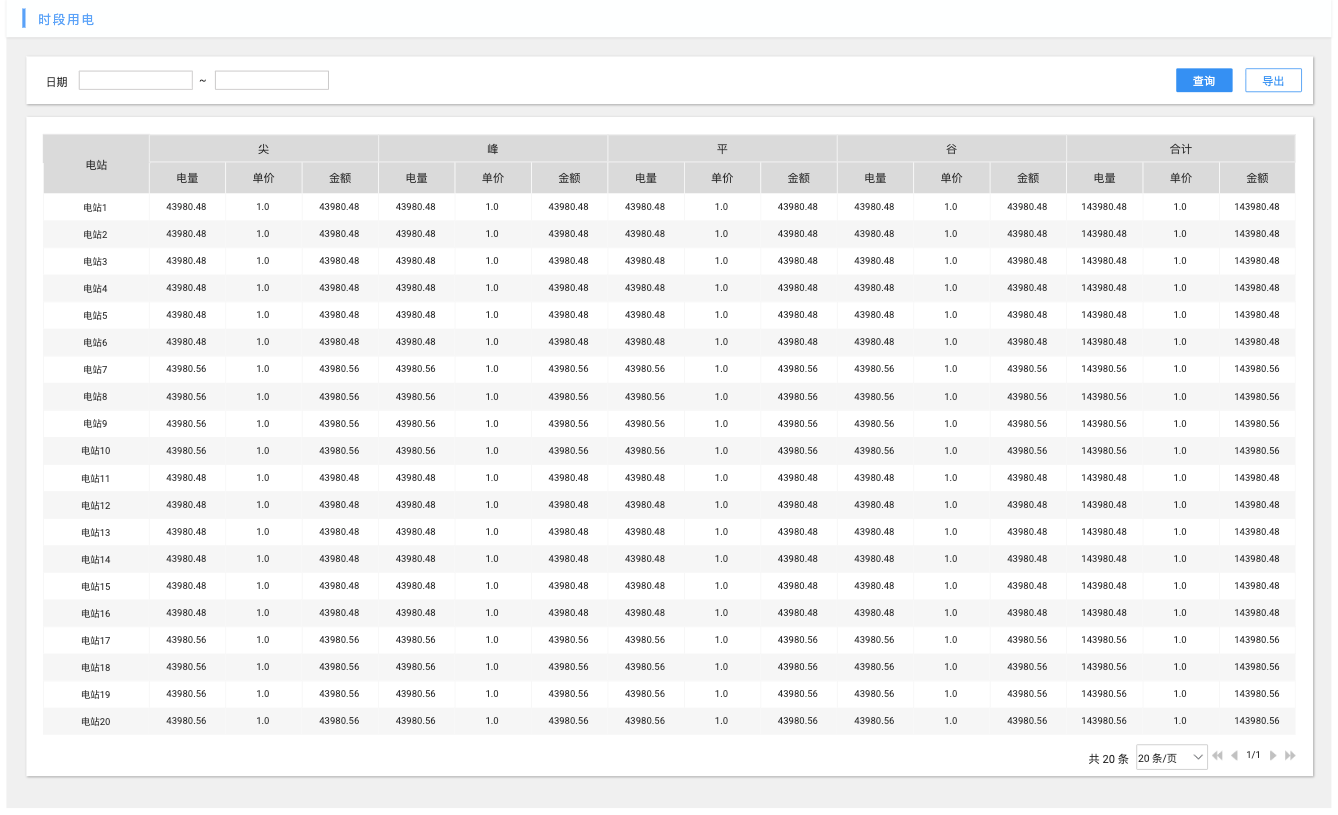Screen dimensions: 1338x815
Task: Click the 电站 column header
Action: [96, 164]
